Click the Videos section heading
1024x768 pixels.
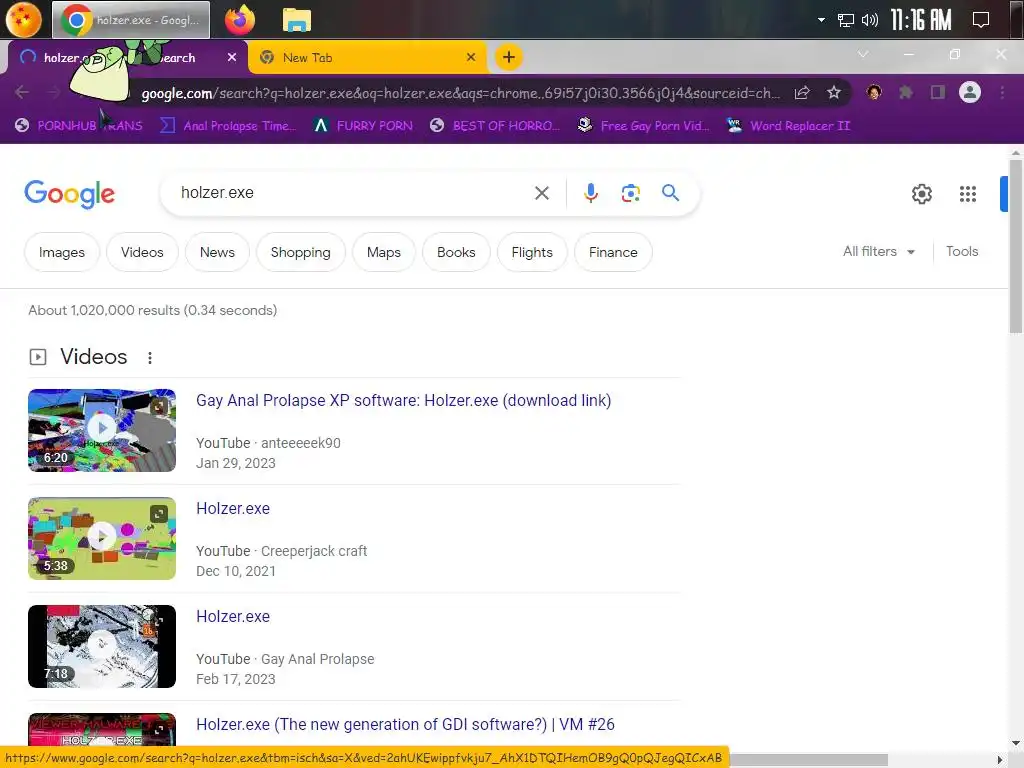pos(93,357)
